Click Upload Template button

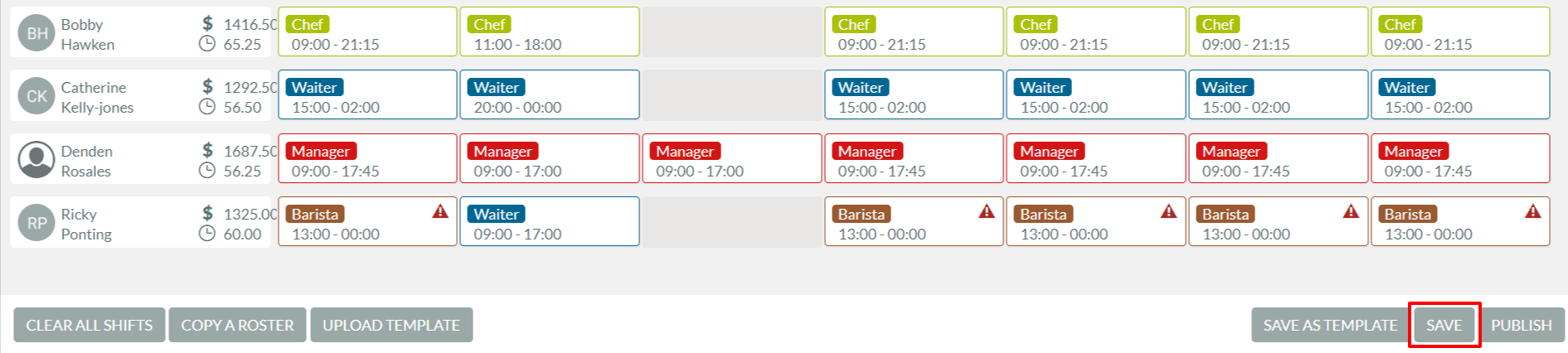pyautogui.click(x=391, y=325)
